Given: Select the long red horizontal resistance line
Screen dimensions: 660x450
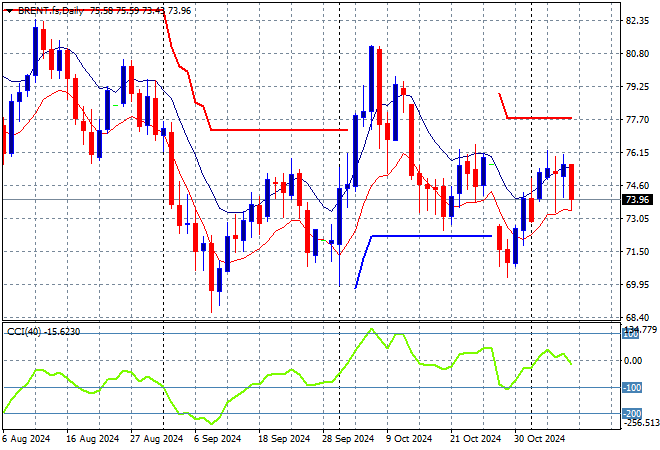Looking at the screenshot, I should tap(278, 129).
